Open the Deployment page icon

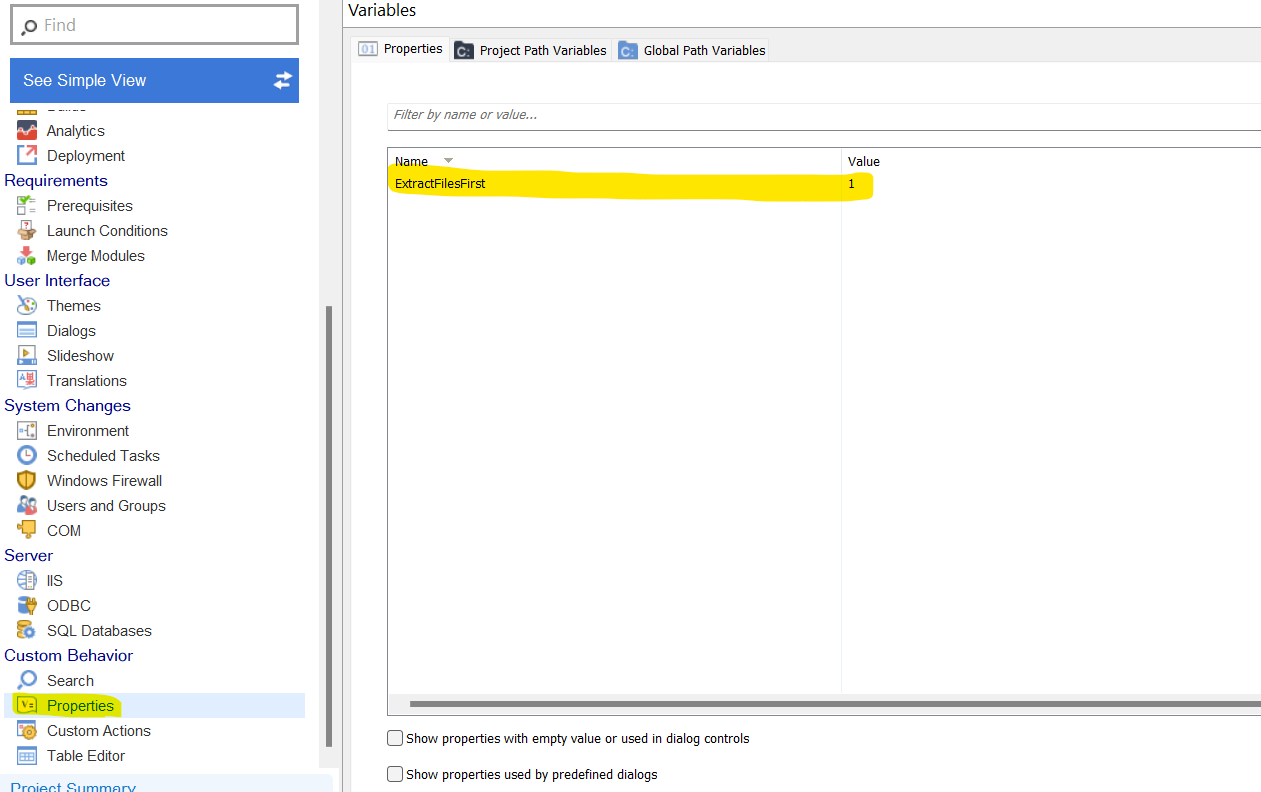(27, 156)
